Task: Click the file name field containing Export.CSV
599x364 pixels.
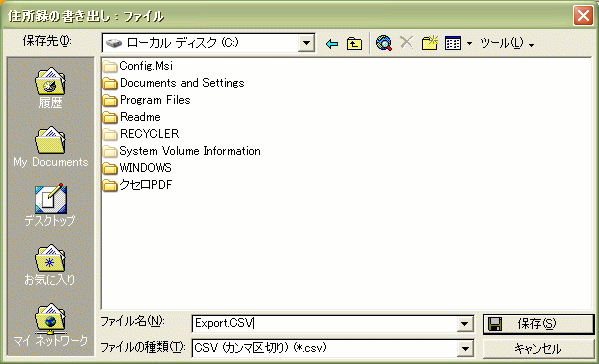Action: click(325, 324)
